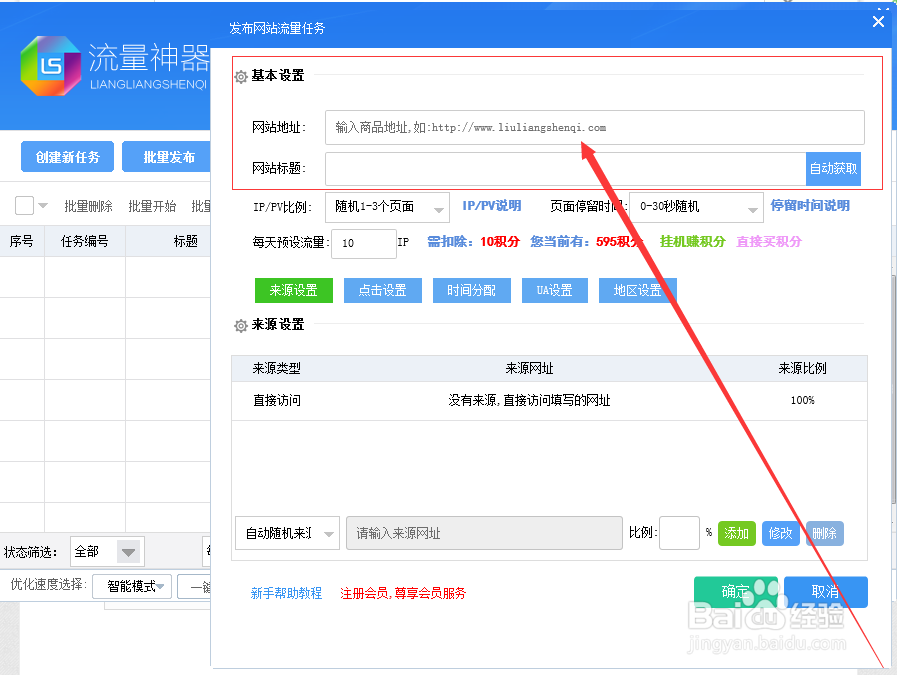Open the 时间分配 panel
This screenshot has height=675, width=897.
point(471,289)
